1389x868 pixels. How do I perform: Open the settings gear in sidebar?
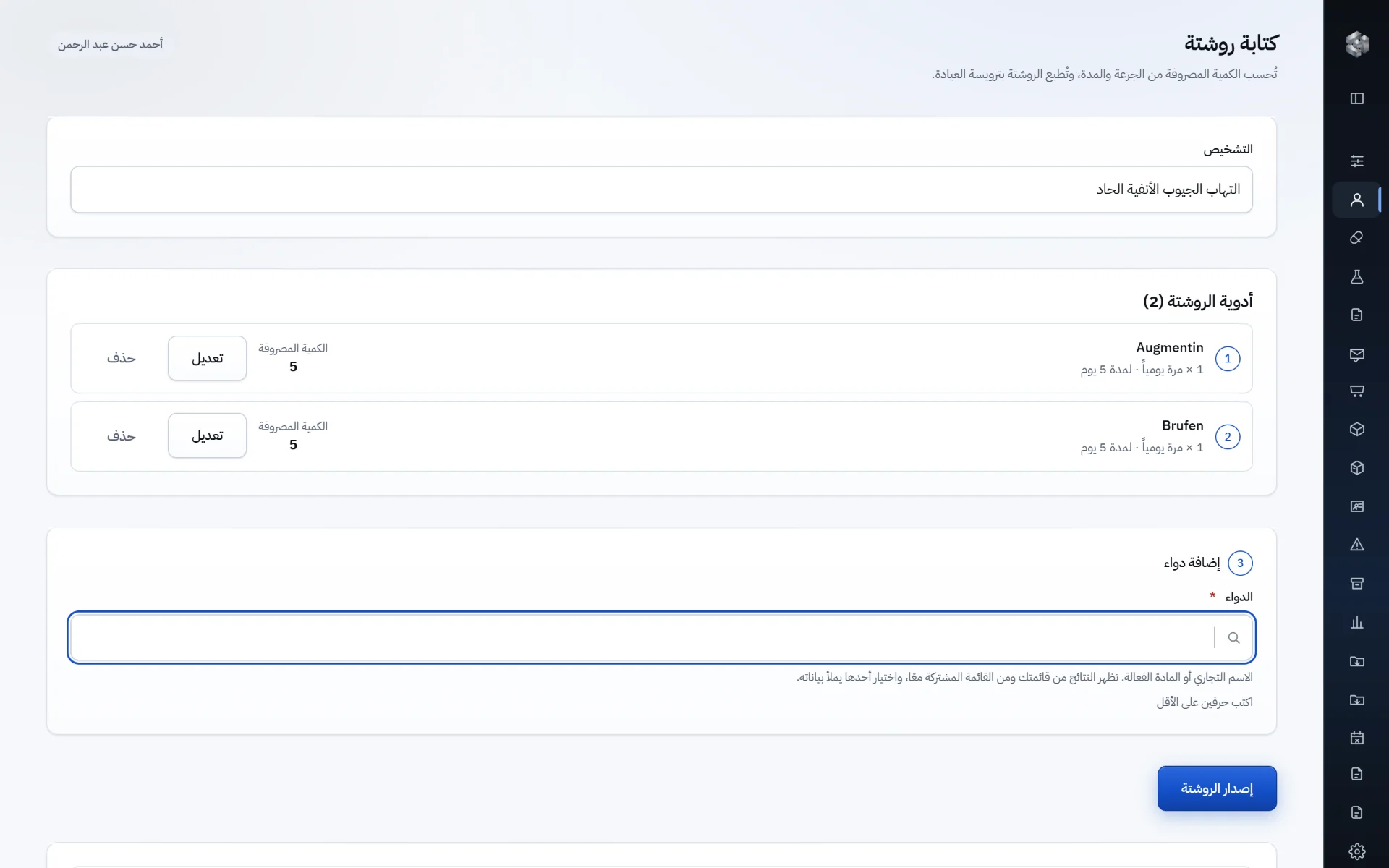pyautogui.click(x=1356, y=851)
